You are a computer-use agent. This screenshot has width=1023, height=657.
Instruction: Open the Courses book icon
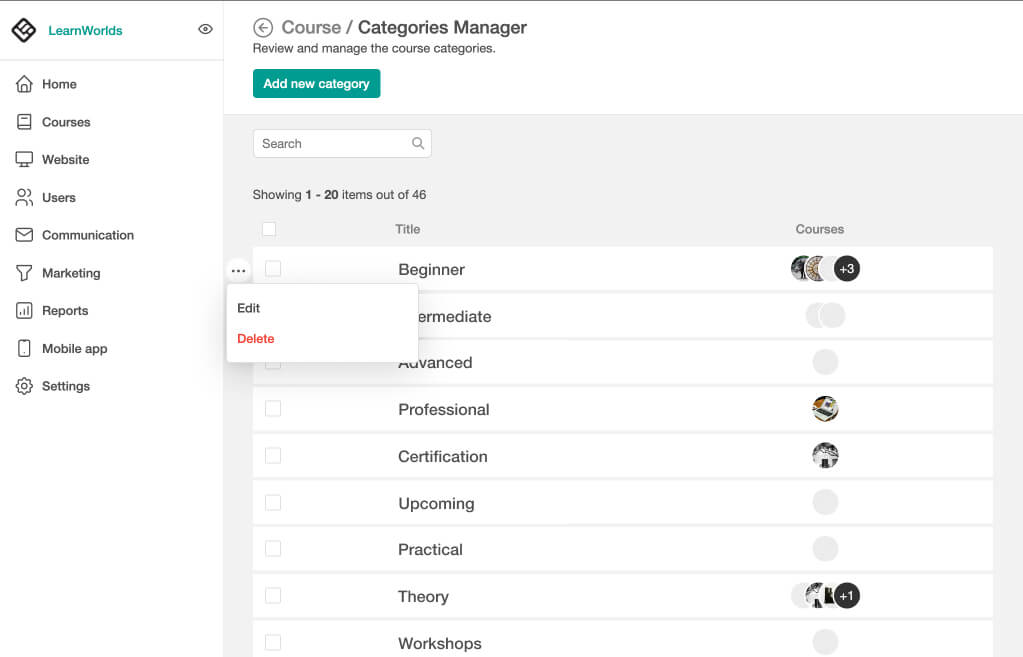point(24,122)
